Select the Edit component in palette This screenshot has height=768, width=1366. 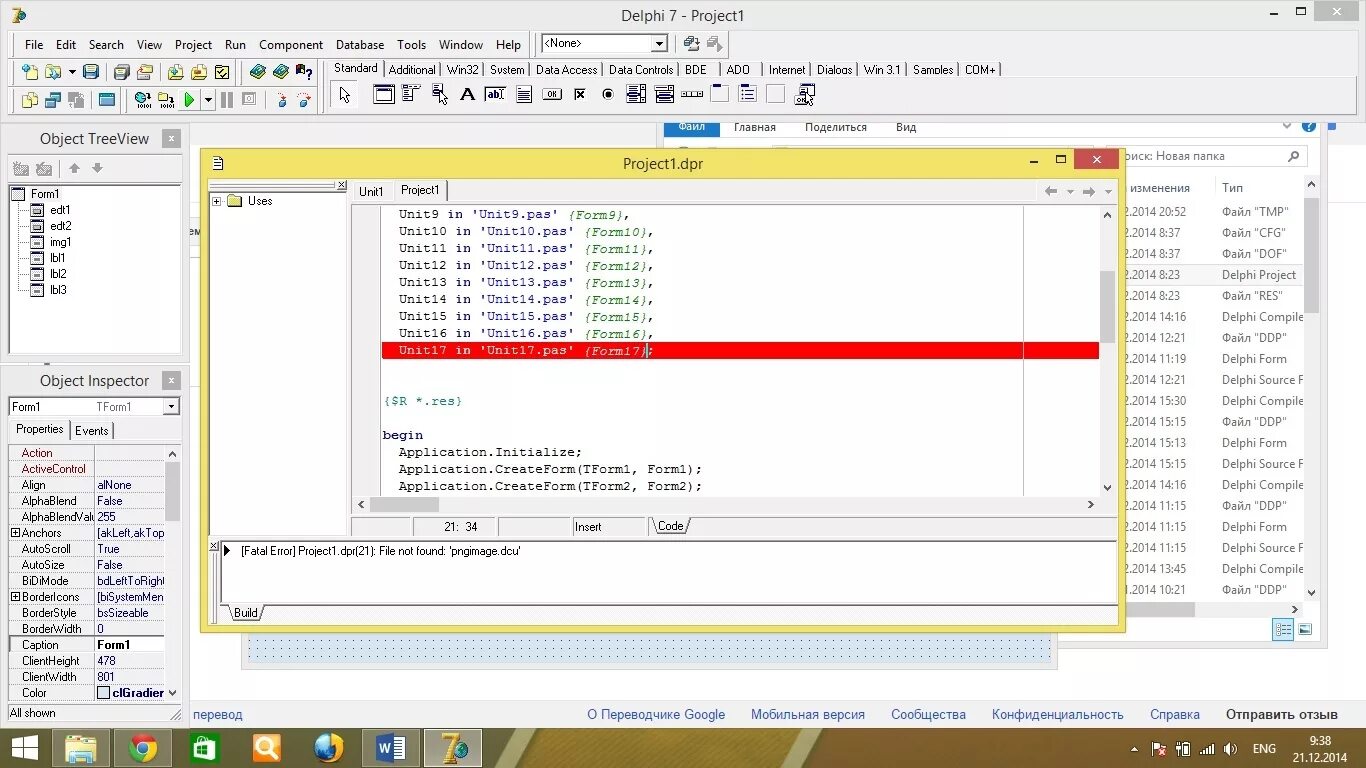coord(495,95)
